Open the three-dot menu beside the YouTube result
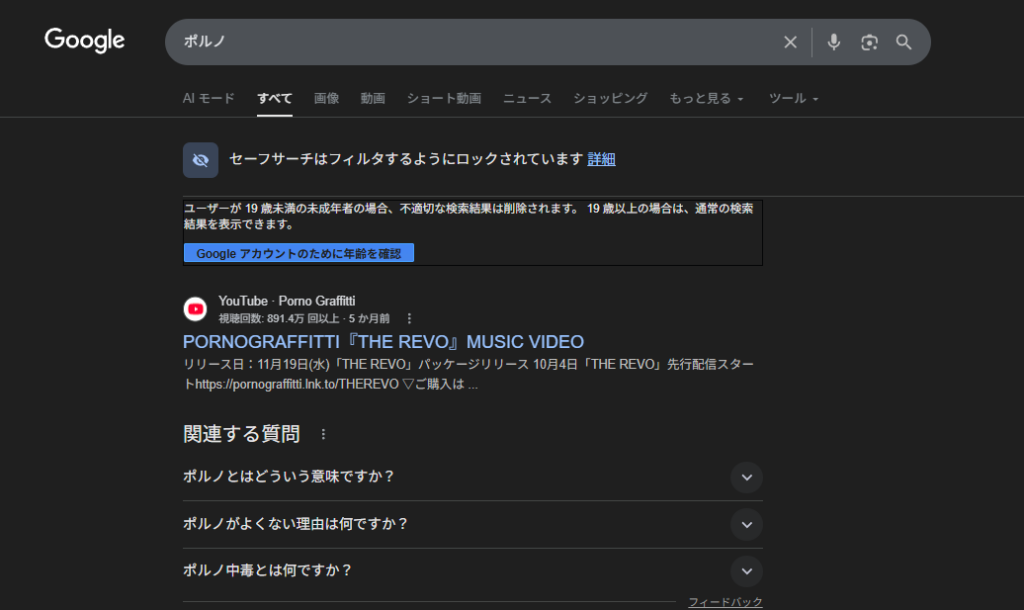The width and height of the screenshot is (1024, 610). click(409, 318)
